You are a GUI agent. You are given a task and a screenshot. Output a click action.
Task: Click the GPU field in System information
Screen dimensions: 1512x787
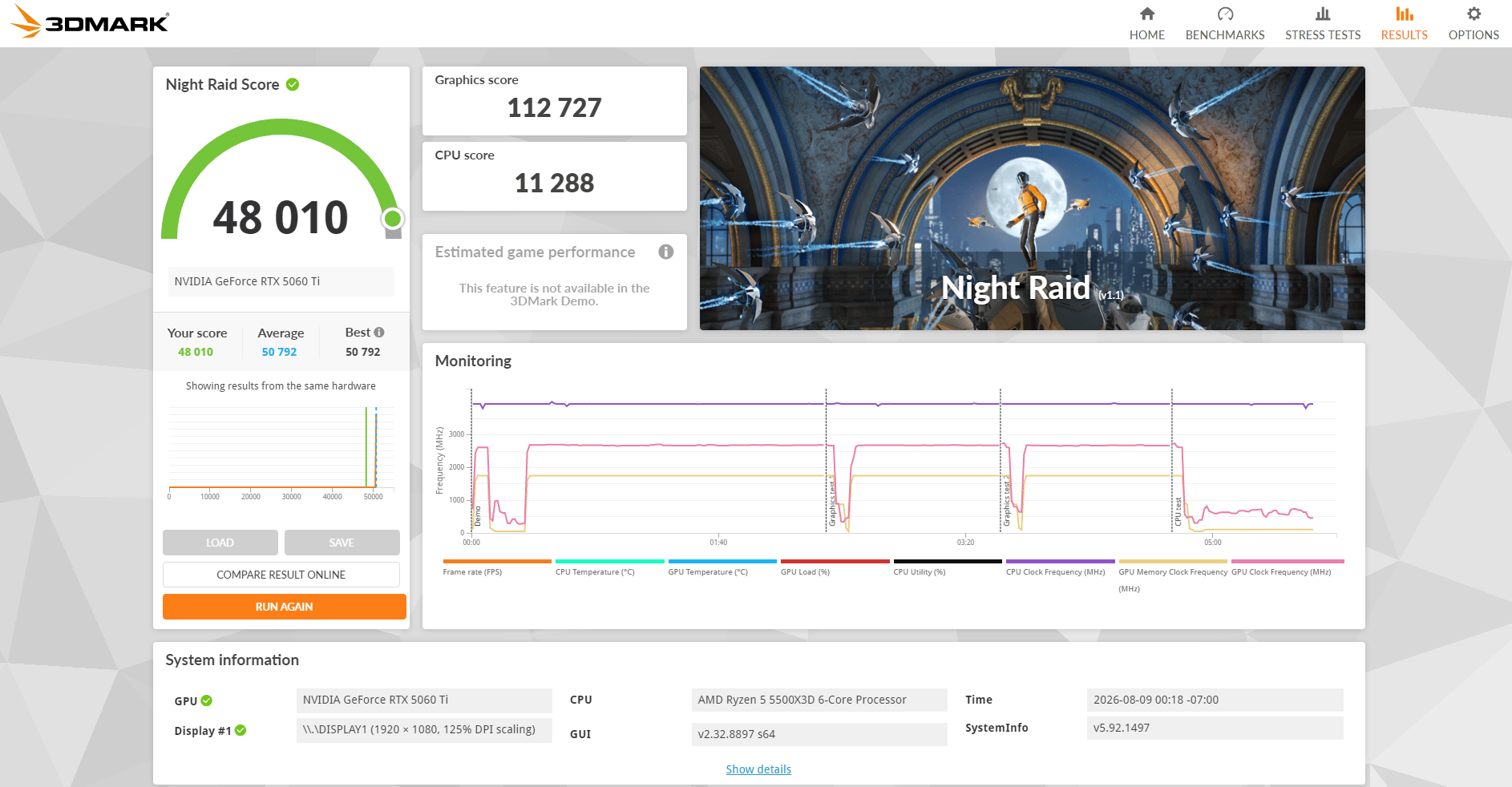[x=424, y=700]
